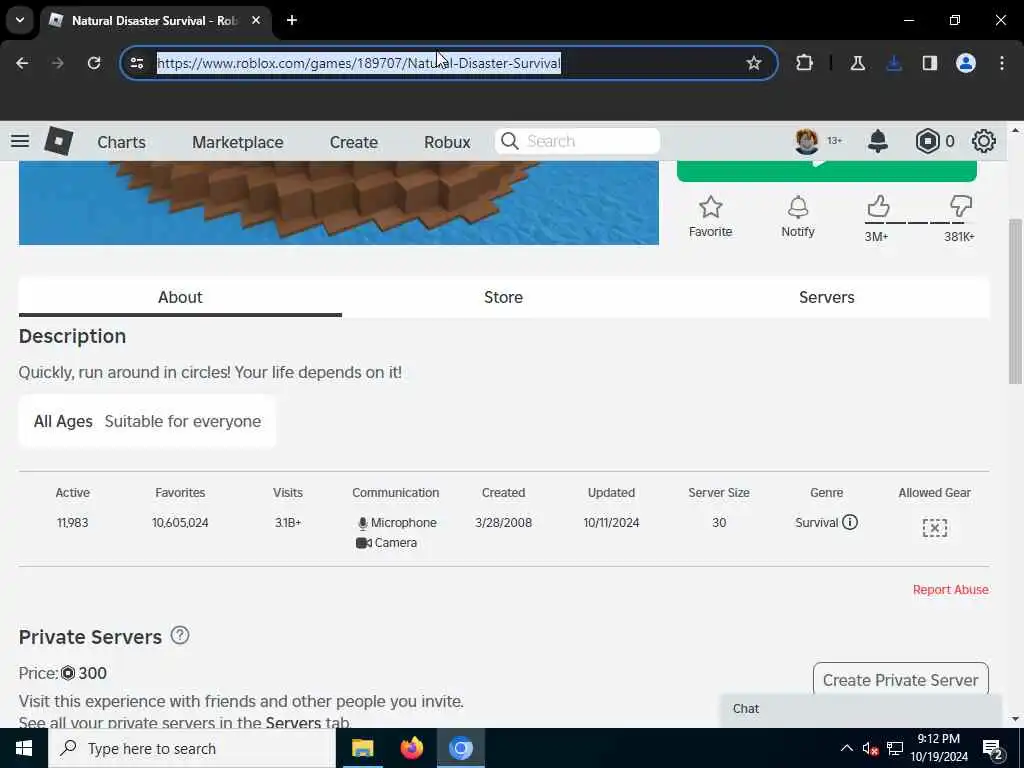This screenshot has height=768, width=1024.
Task: Click the Microphone communication label
Action: pyautogui.click(x=397, y=522)
